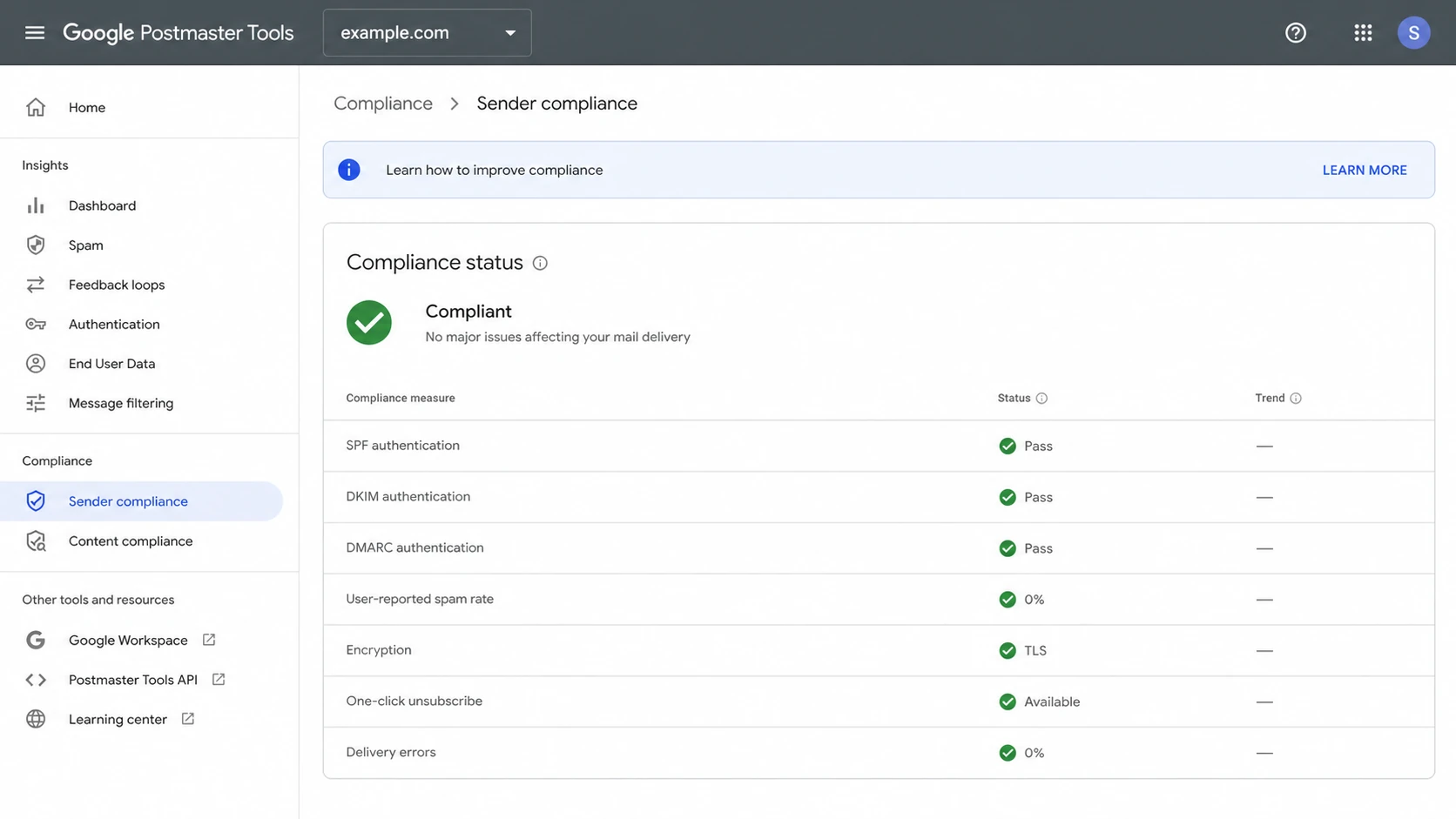Screen dimensions: 1456x819
Task: Click Google Postmaster Tools logo text
Action: (x=179, y=32)
